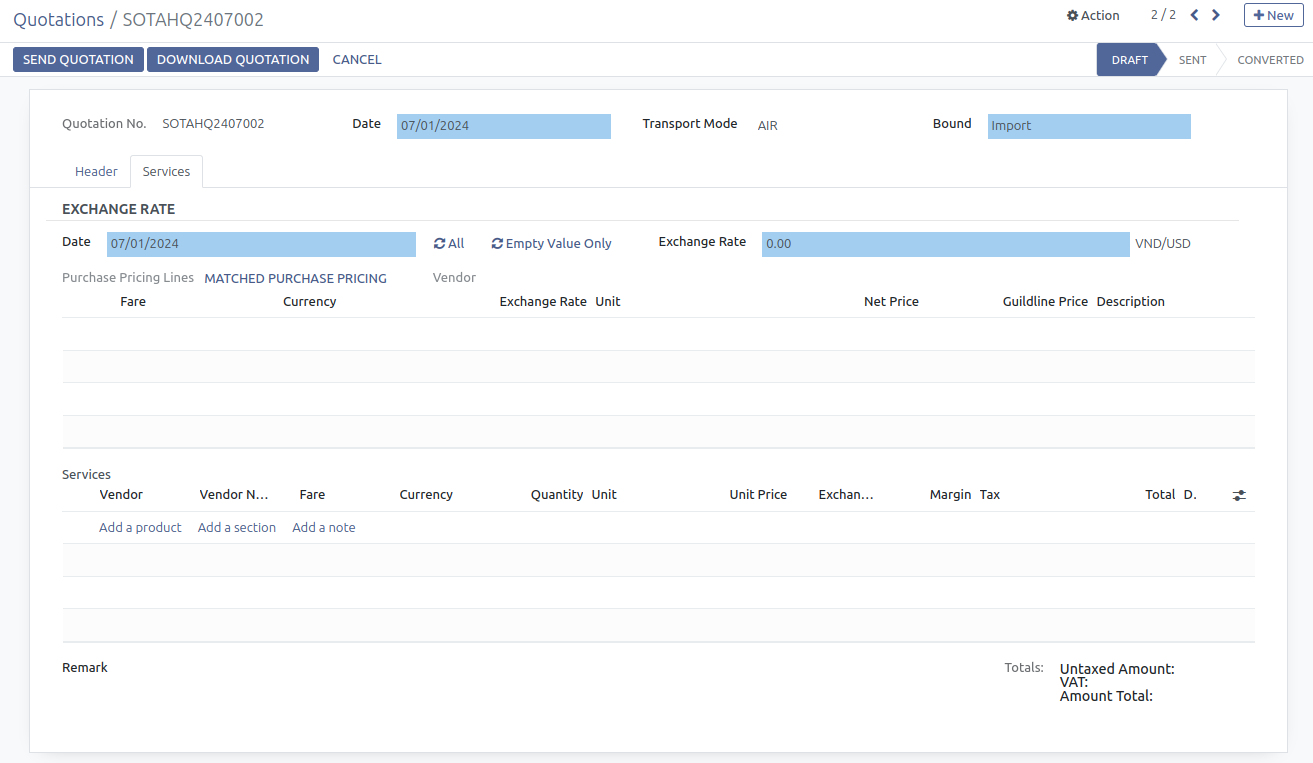Cancel the quotation
This screenshot has width=1313, height=763.
point(357,59)
